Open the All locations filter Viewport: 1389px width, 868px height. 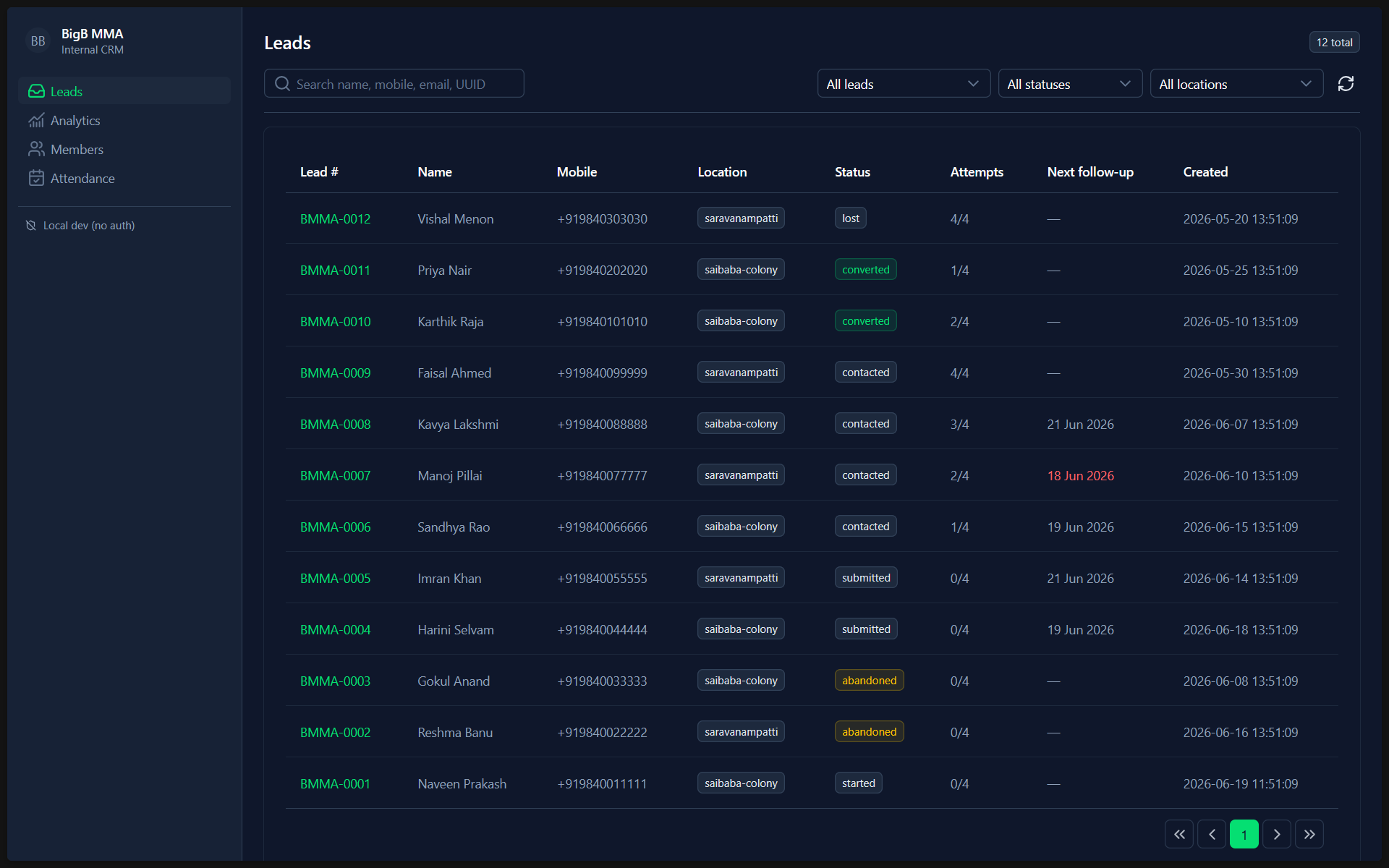click(1236, 84)
